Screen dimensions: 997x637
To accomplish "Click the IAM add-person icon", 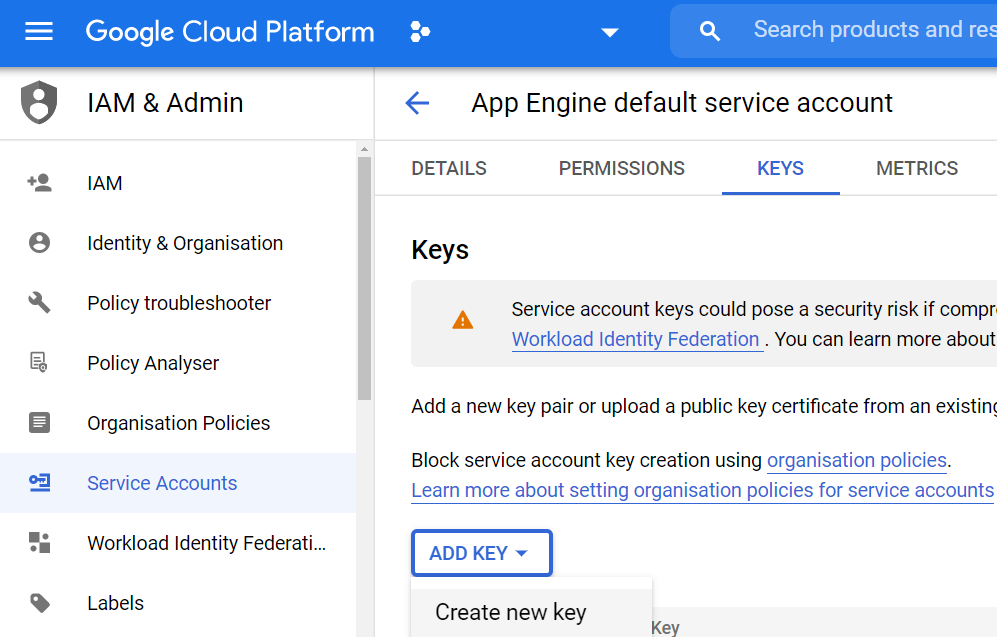I will [x=39, y=183].
